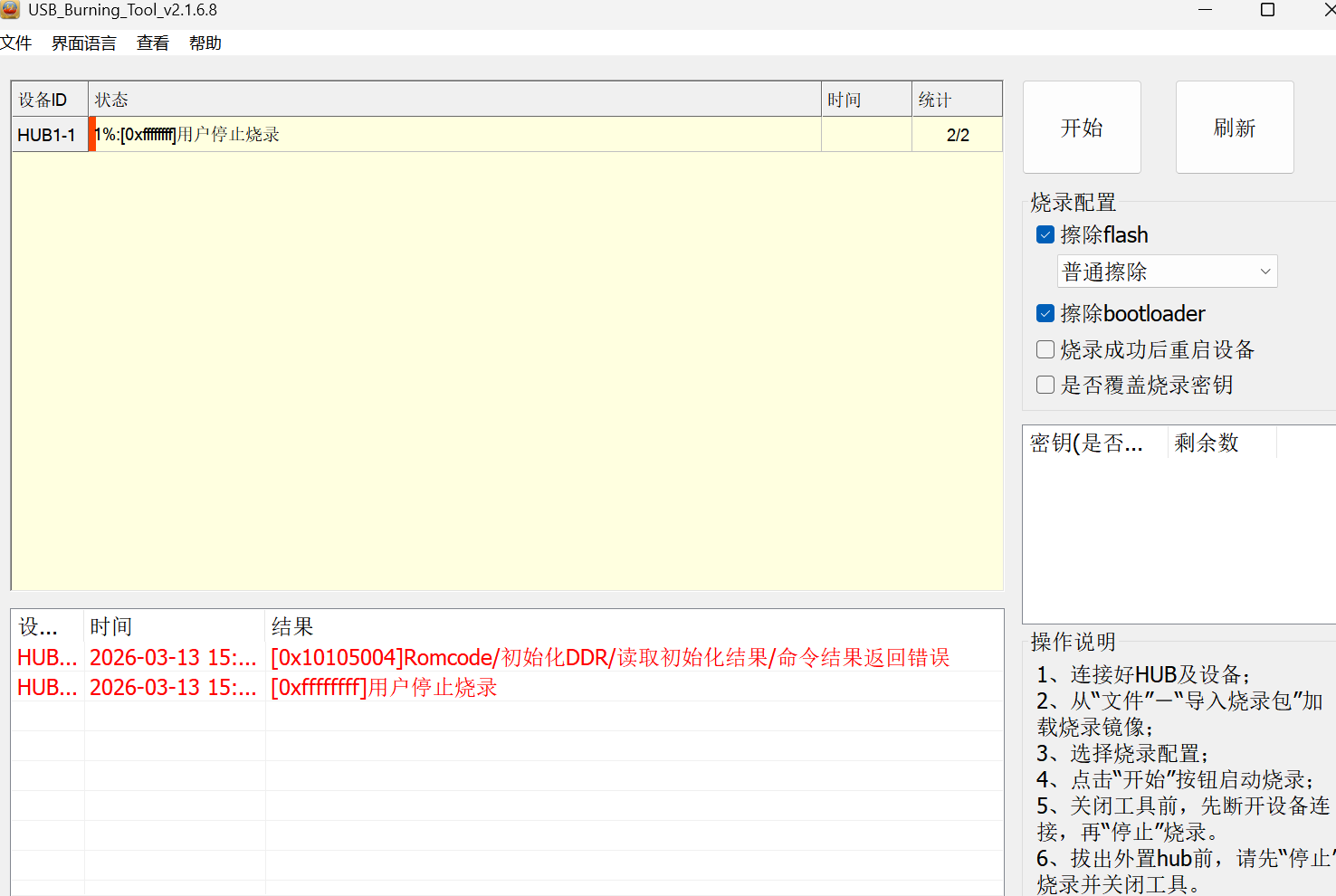The height and width of the screenshot is (896, 1336).
Task: Maximize the USB Burning Tool window
Action: click(1268, 10)
